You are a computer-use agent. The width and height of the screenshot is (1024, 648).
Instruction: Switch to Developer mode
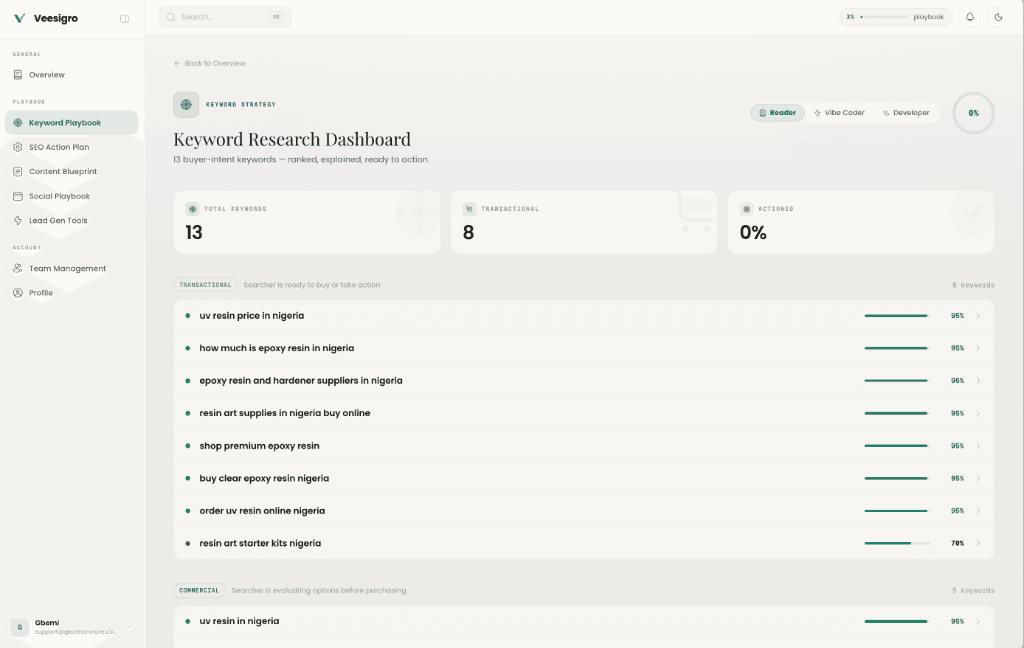pos(906,113)
